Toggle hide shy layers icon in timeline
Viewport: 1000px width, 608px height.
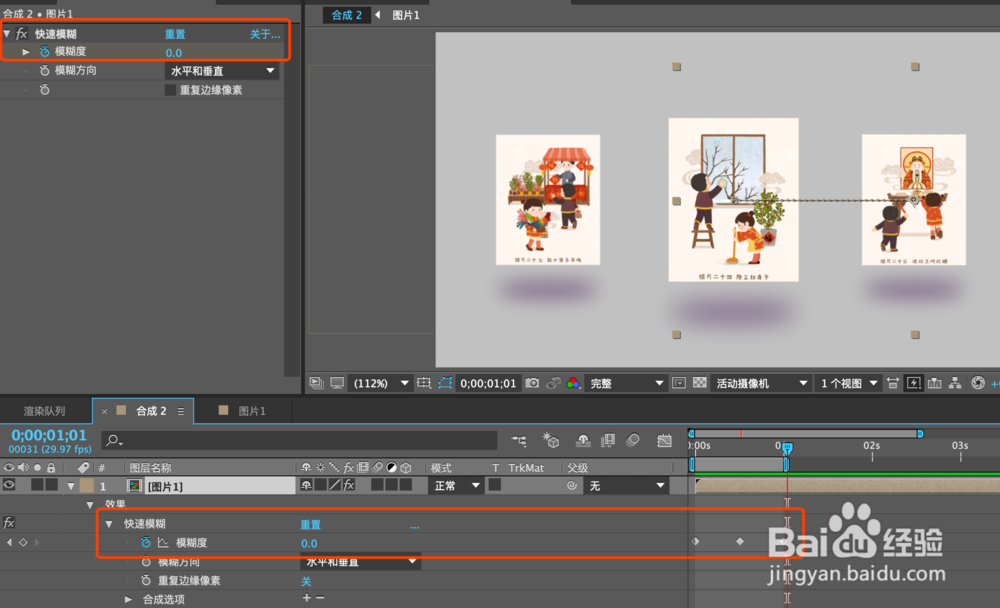582,440
